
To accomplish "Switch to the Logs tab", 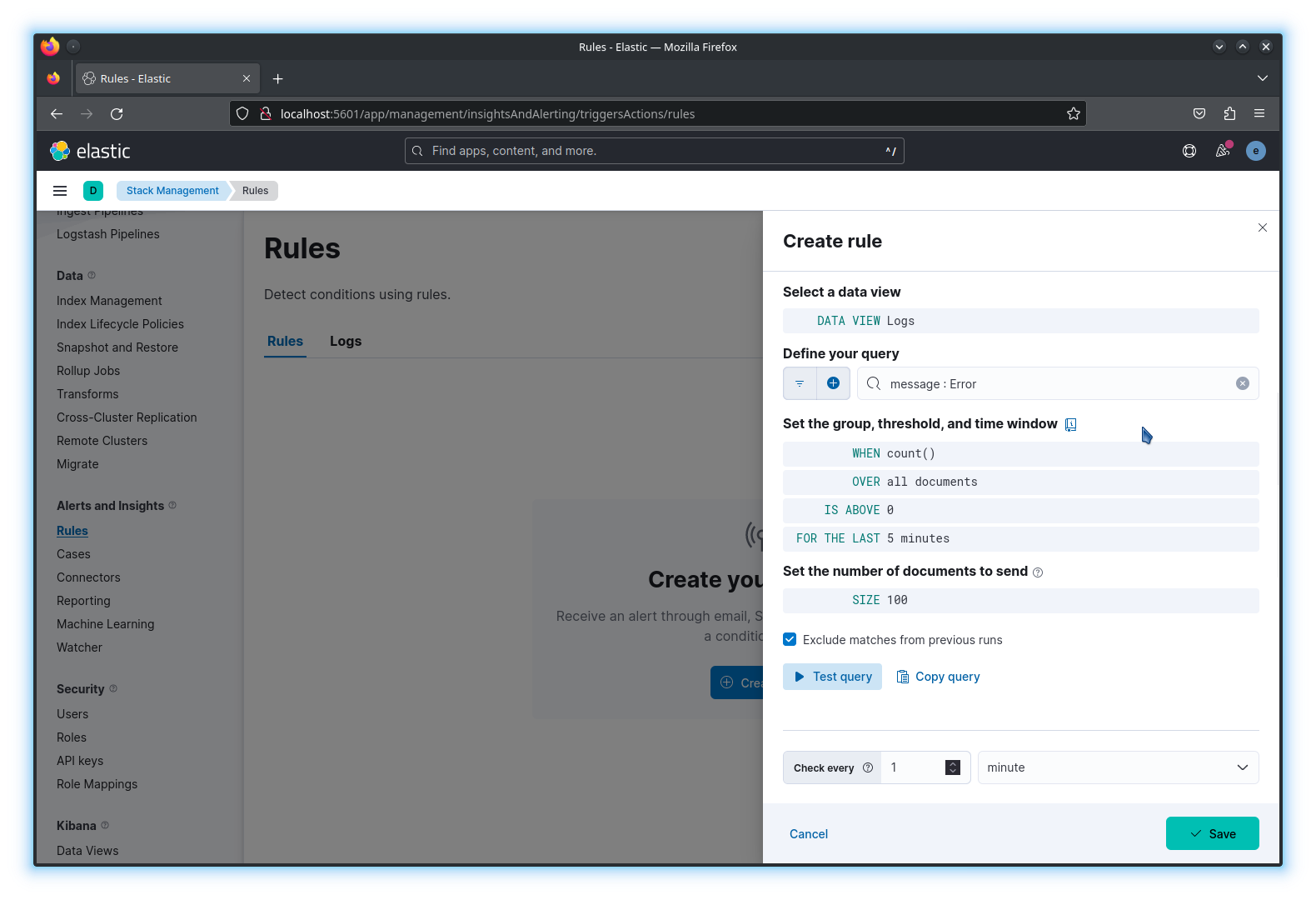I will click(x=346, y=341).
